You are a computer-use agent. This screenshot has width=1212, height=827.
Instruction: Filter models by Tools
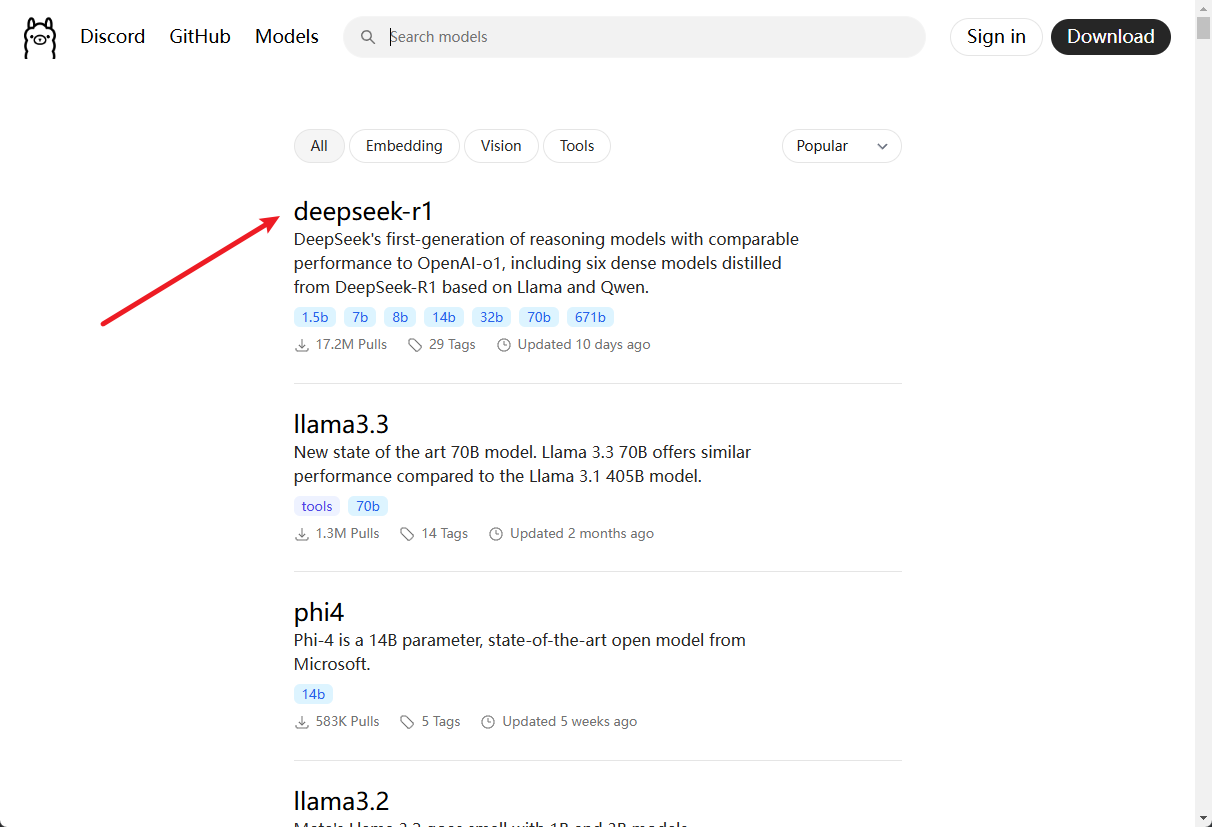coord(577,146)
